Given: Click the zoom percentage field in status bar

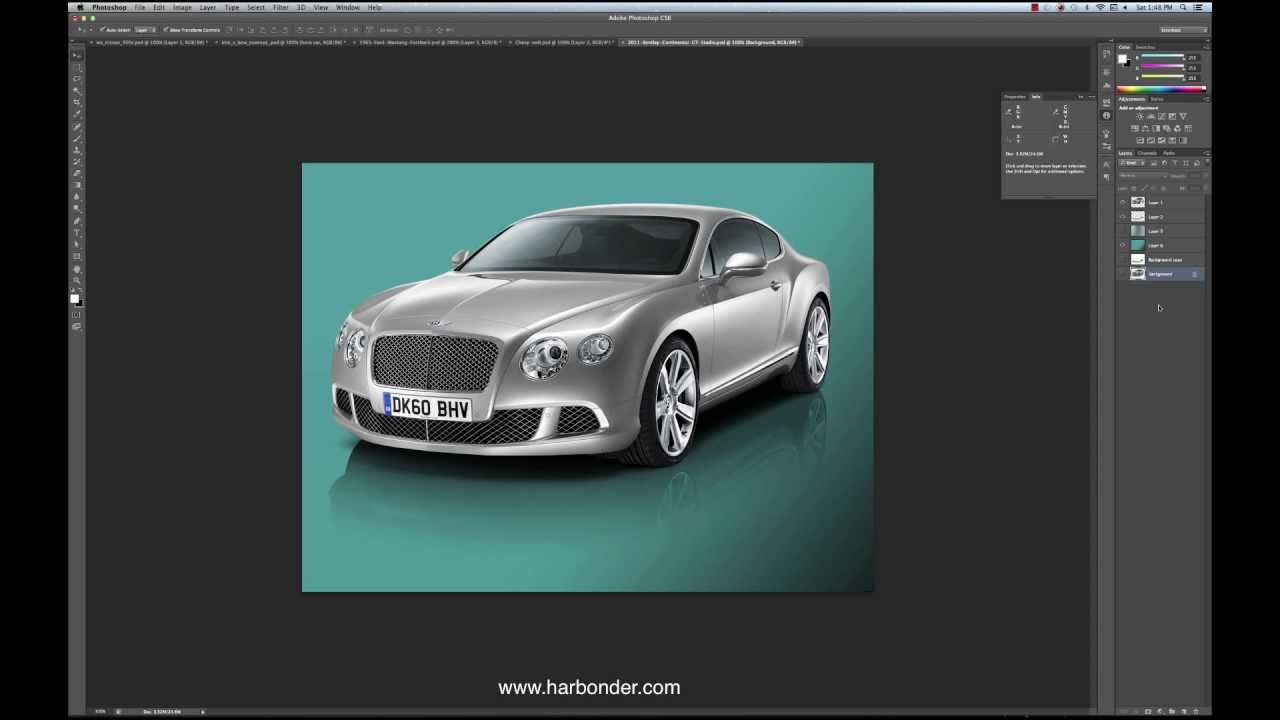Looking at the screenshot, I should 100,711.
